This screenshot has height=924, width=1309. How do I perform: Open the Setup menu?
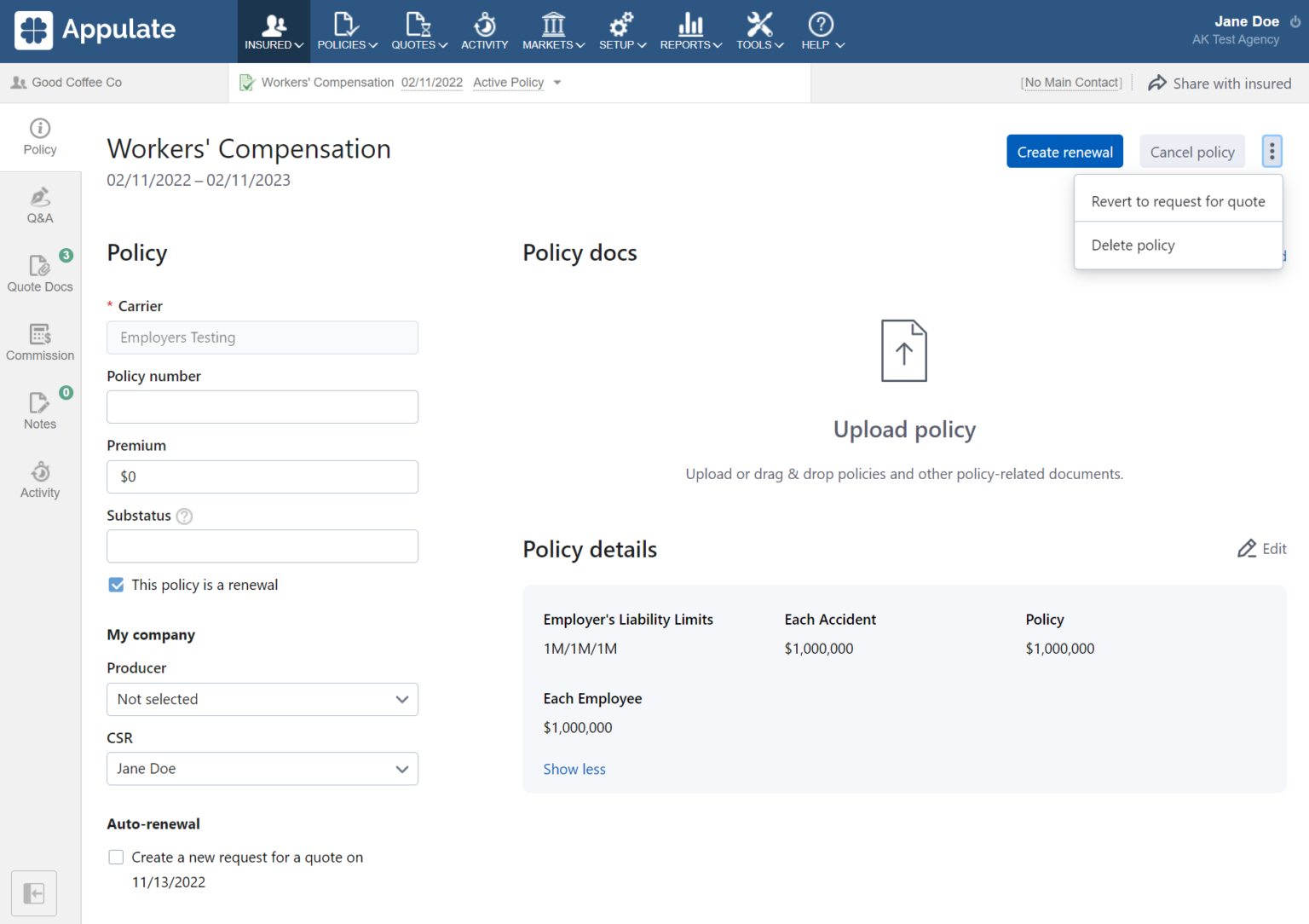point(622,32)
